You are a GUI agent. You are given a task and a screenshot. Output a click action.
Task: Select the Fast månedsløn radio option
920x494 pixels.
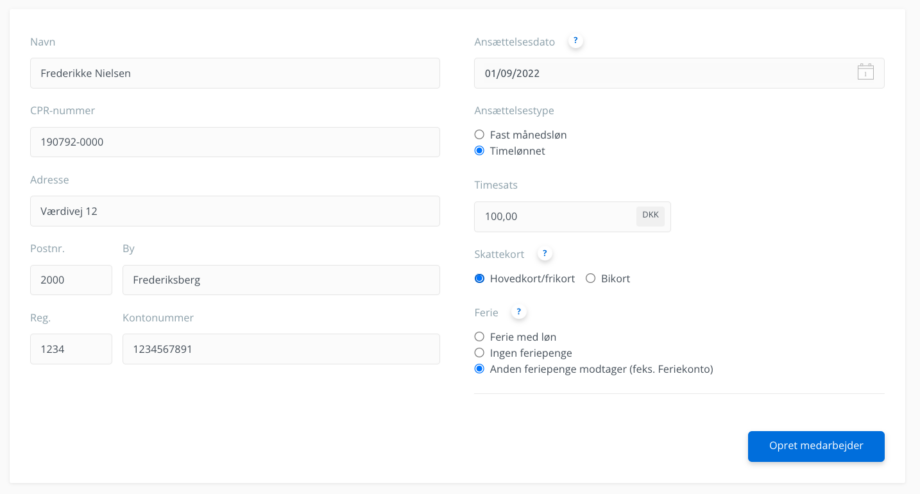tap(479, 135)
